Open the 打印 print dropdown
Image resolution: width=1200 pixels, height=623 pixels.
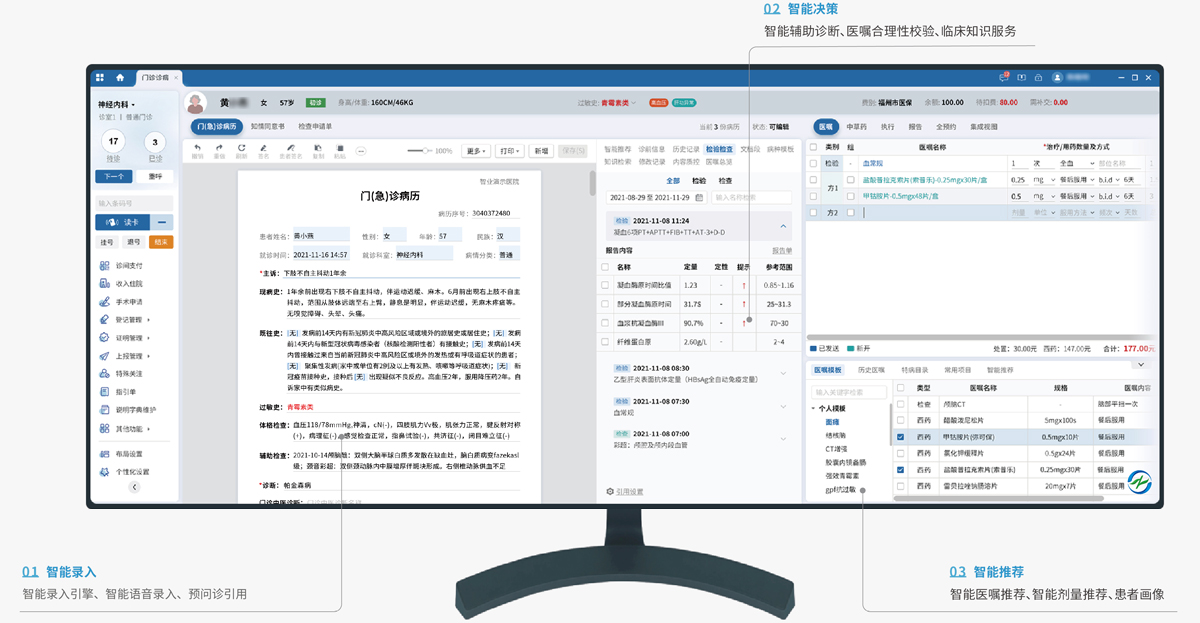click(510, 151)
